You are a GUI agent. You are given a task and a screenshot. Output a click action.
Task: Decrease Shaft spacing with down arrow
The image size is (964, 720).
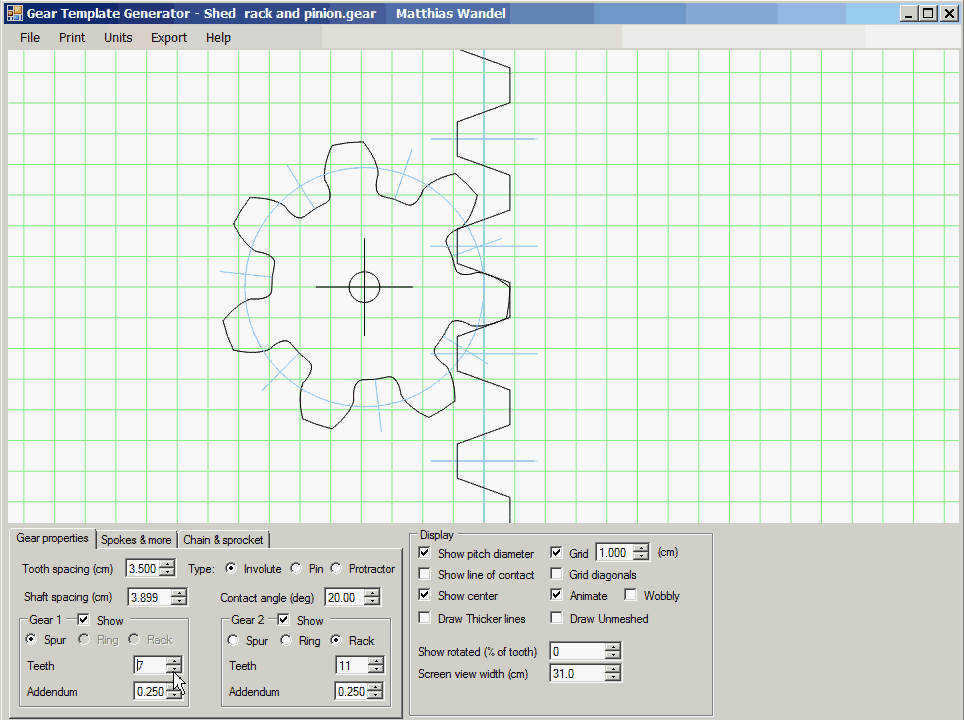pyautogui.click(x=179, y=602)
